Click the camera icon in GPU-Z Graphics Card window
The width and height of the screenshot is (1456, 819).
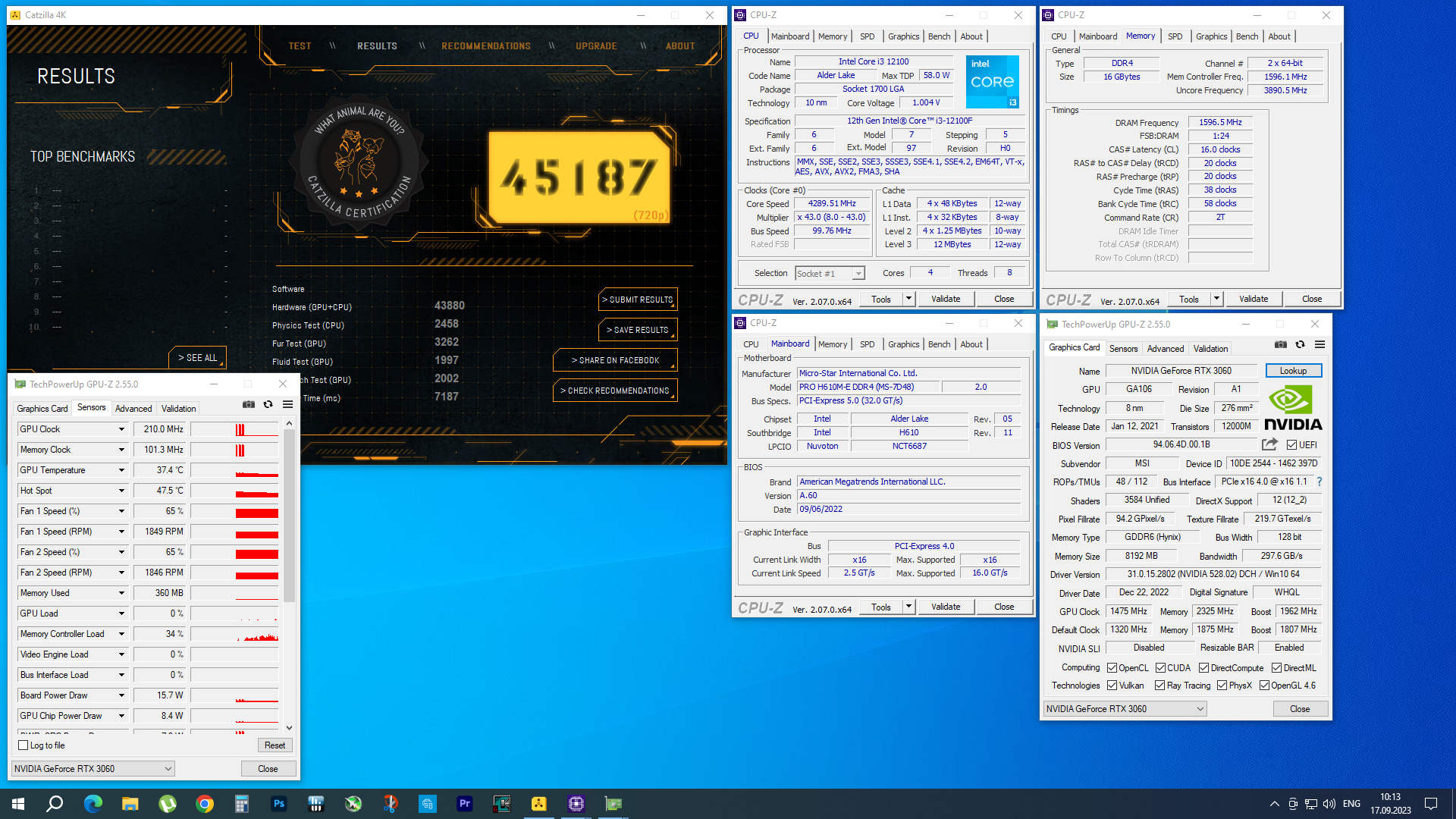tap(1280, 344)
